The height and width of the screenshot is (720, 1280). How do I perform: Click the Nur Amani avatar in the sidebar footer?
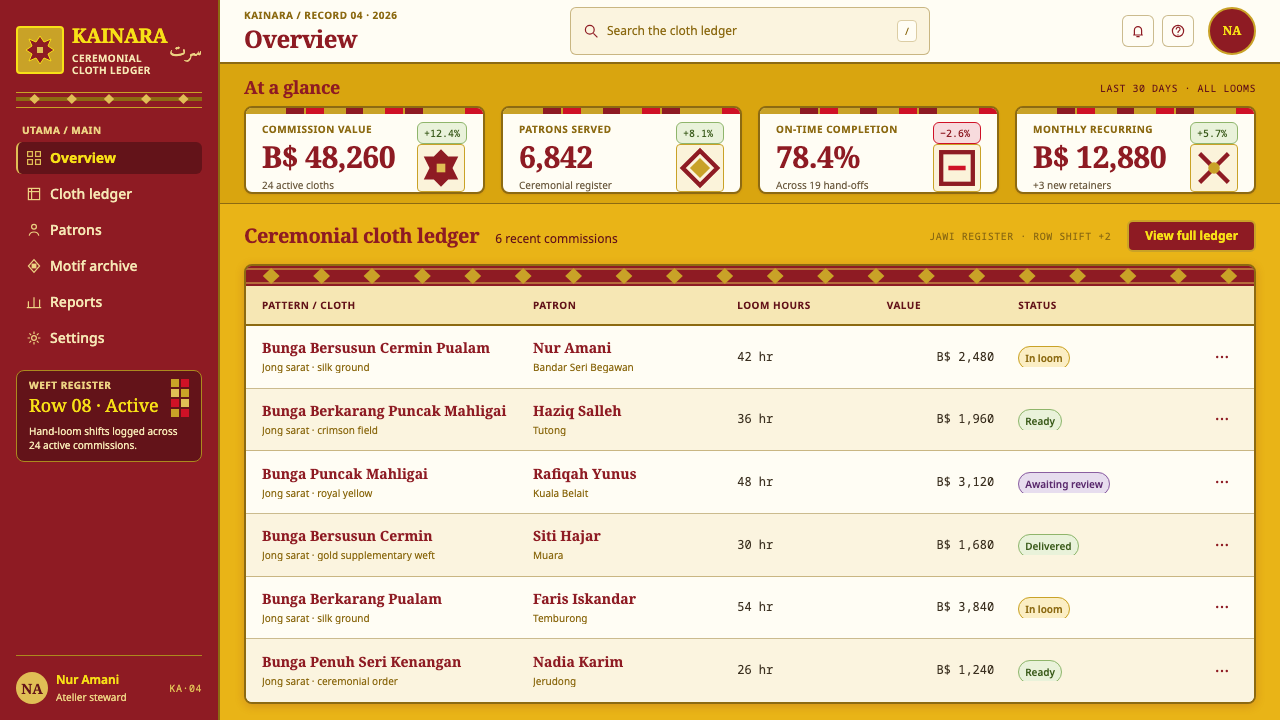click(32, 688)
